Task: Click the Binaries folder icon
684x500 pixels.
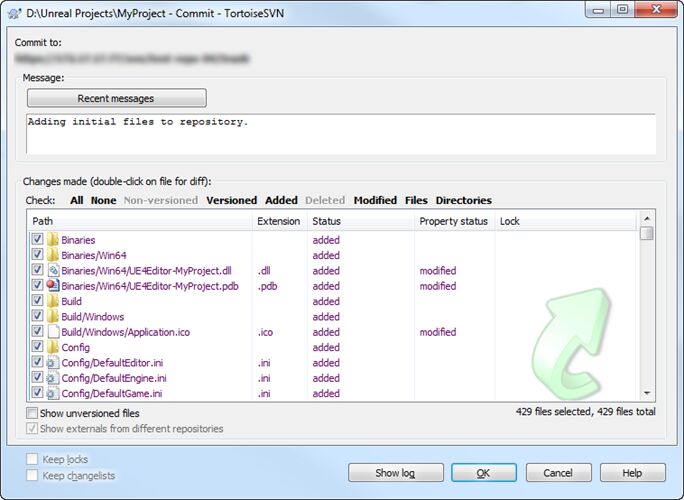Action: tap(53, 240)
